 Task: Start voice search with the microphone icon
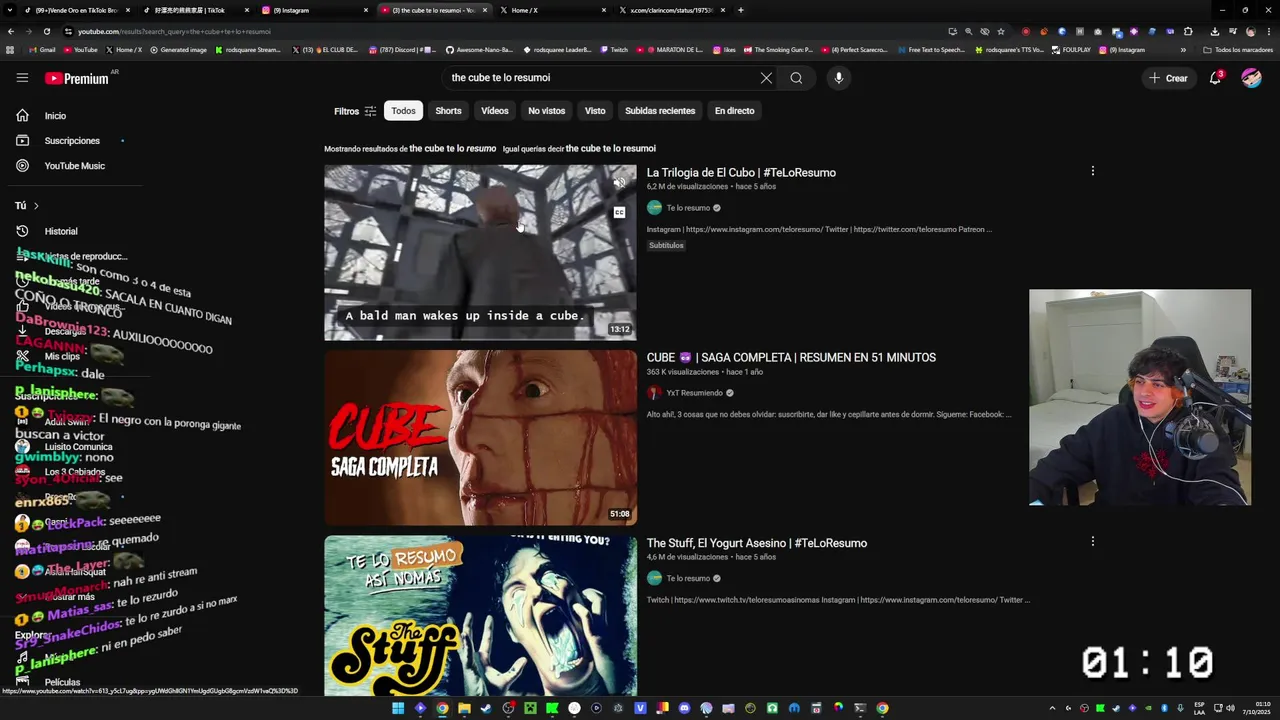point(838,78)
